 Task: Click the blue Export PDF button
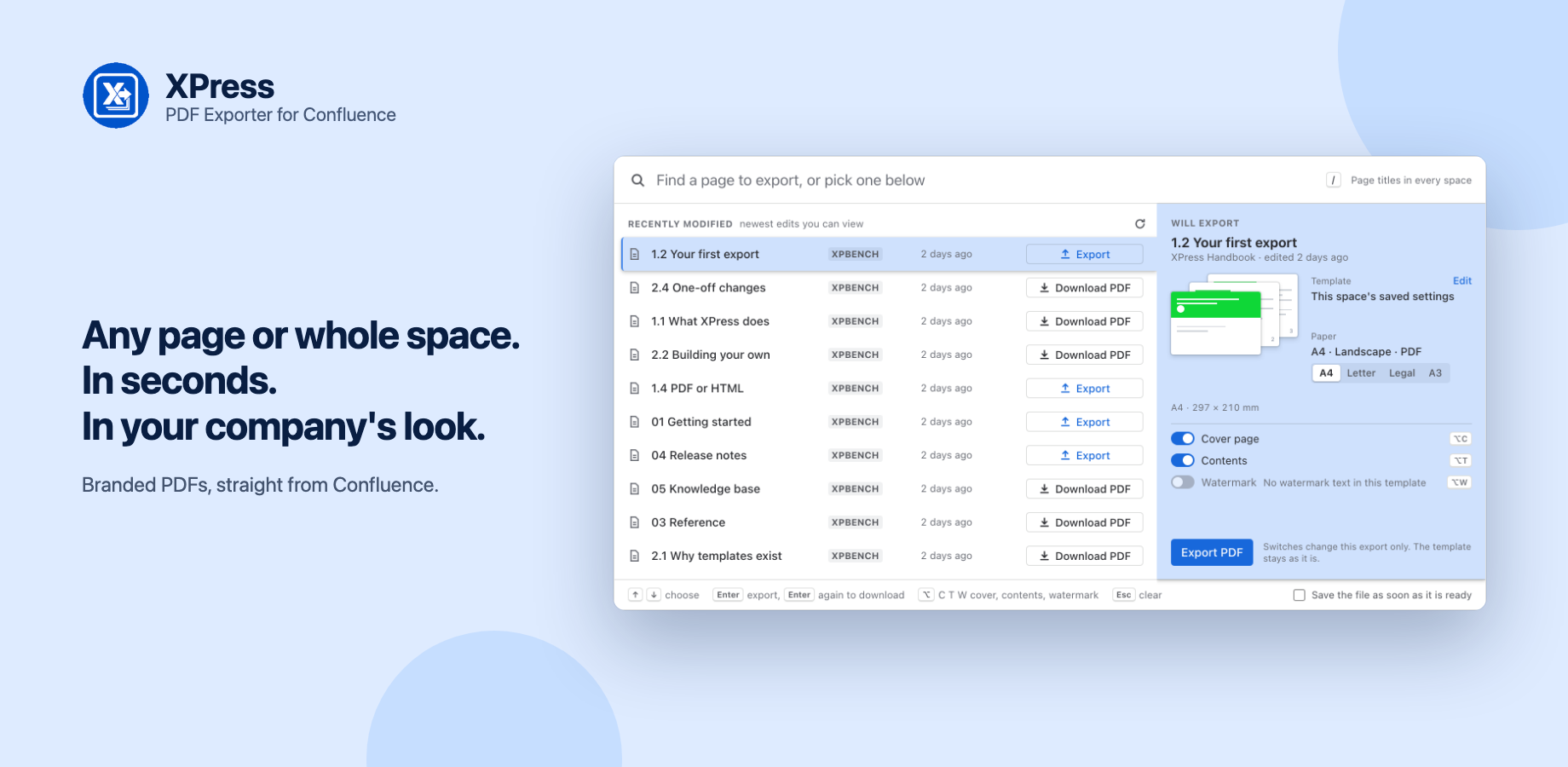click(1212, 552)
